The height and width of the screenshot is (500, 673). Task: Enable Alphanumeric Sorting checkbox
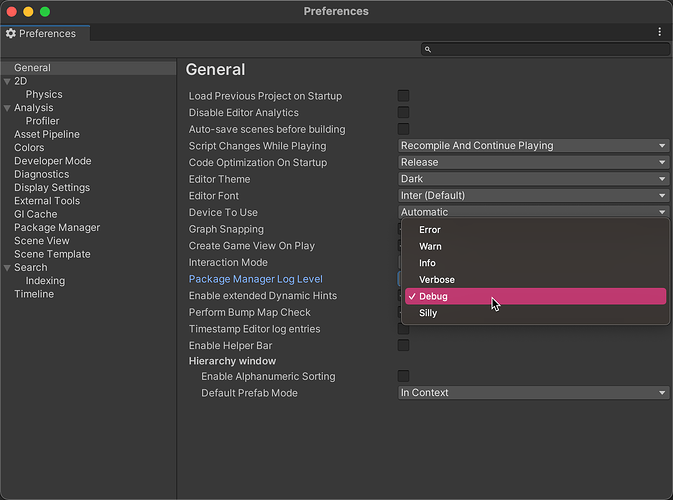[404, 376]
